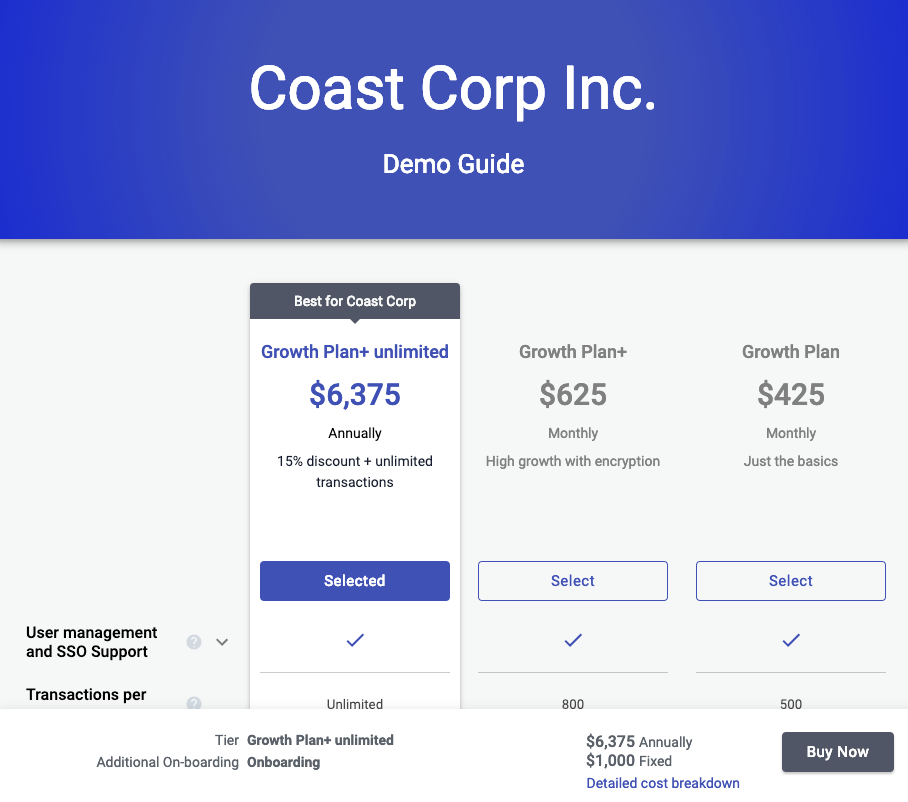
Task: Click the Growth Plan+ heading
Action: tap(573, 351)
